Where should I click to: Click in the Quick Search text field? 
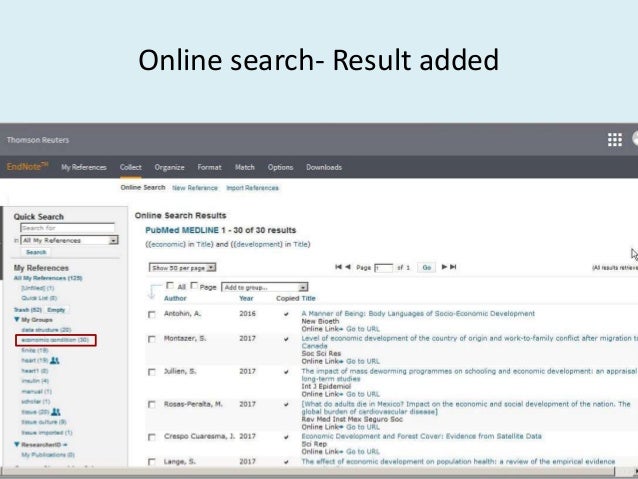pyautogui.click(x=68, y=228)
